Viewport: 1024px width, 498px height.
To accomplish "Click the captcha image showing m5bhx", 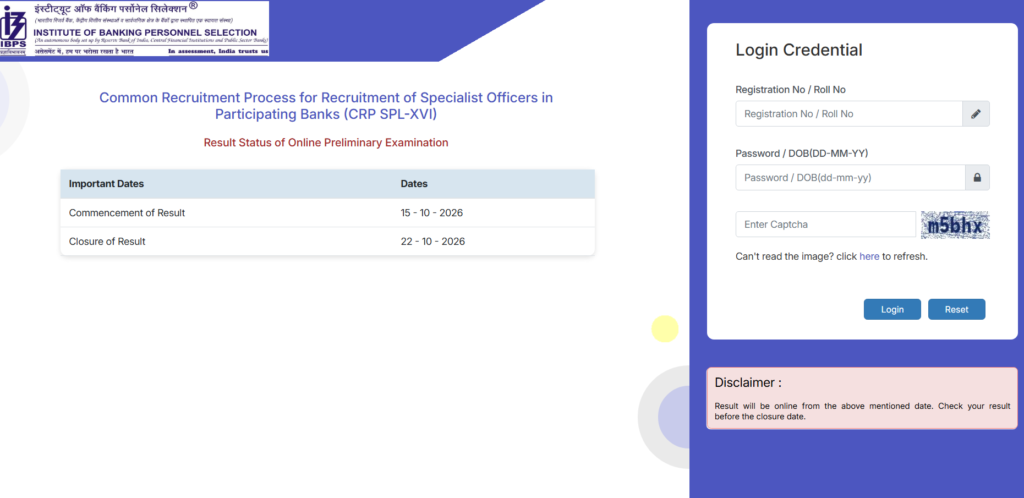I will pyautogui.click(x=955, y=225).
